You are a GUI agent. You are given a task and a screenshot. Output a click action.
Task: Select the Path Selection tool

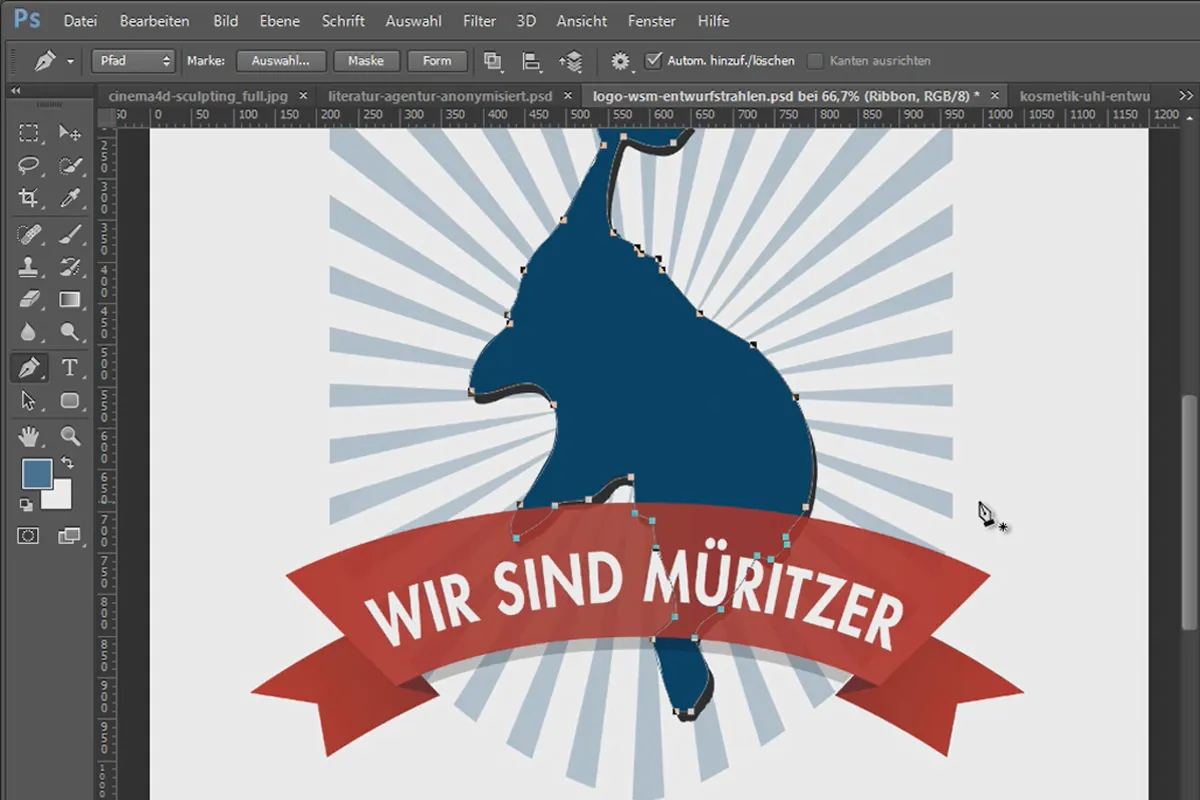click(29, 400)
